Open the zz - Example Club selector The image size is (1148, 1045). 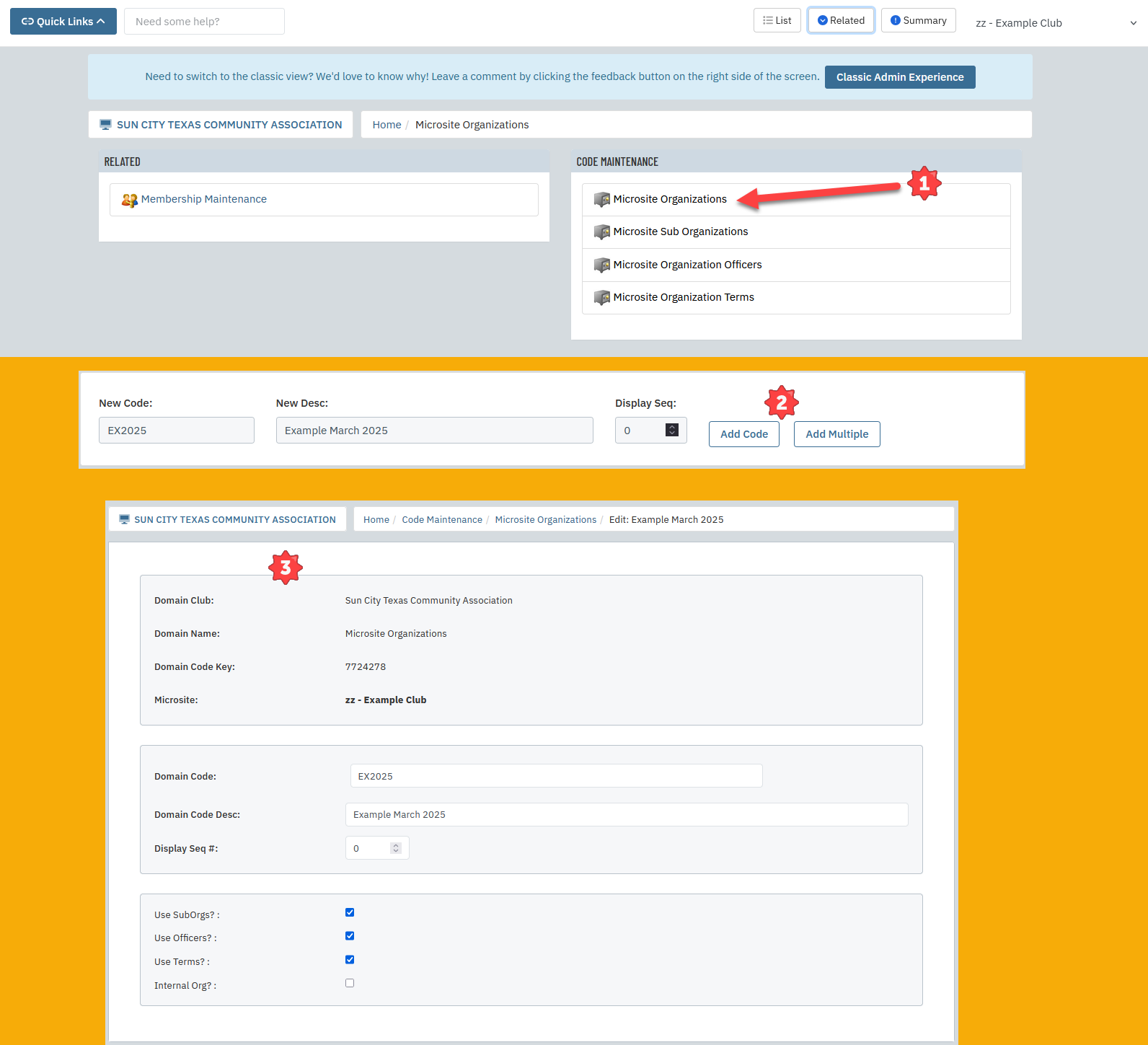coord(1055,23)
